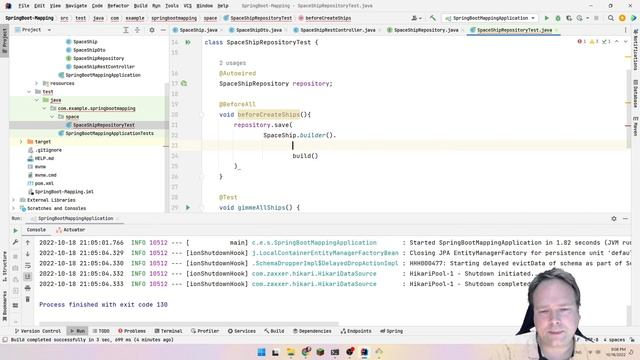
Task: Open IDE and project settings orange icon
Action: click(622, 18)
